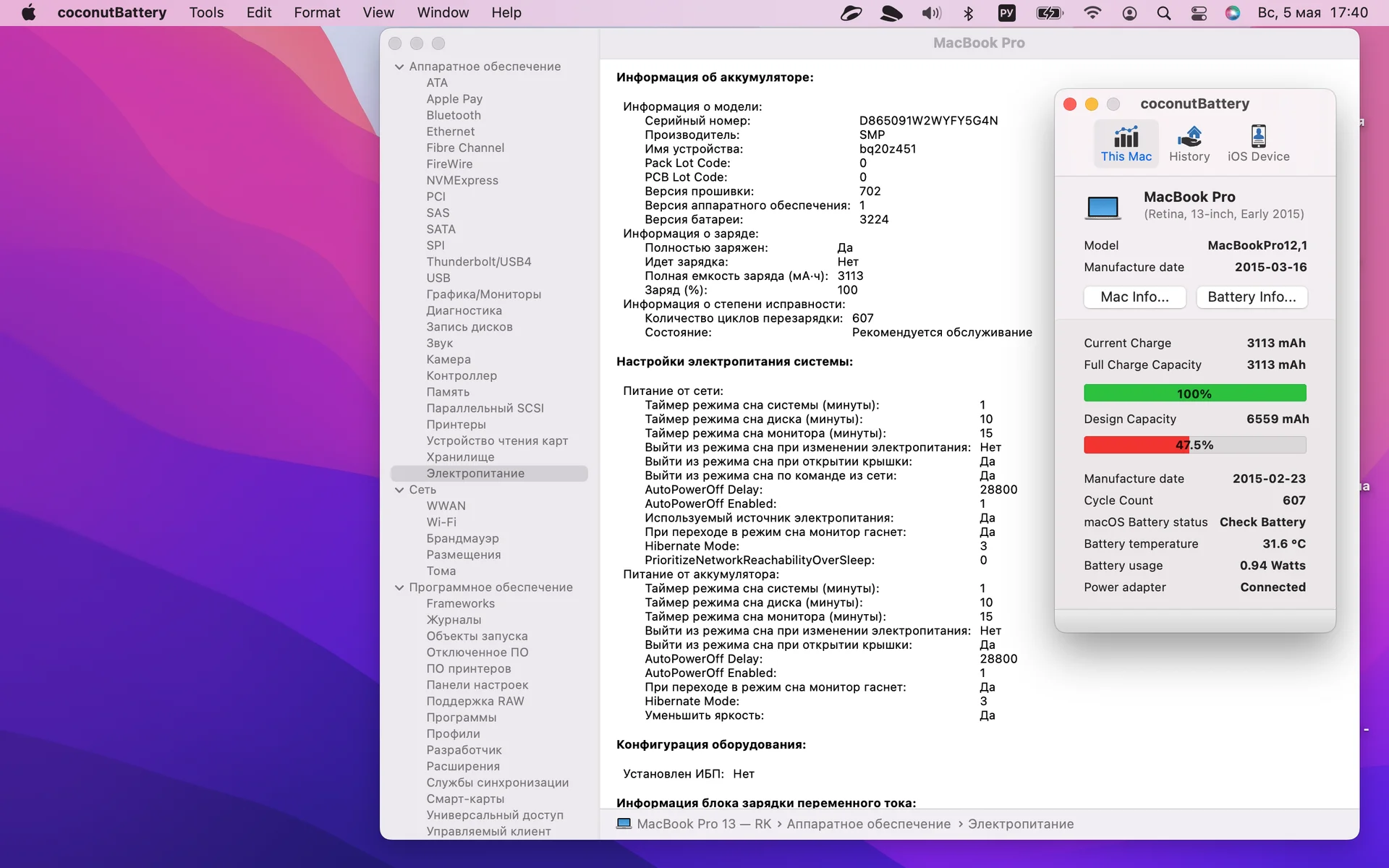Select Apple Pay in the sidebar
Viewport: 1389px width, 868px height.
coord(454,99)
